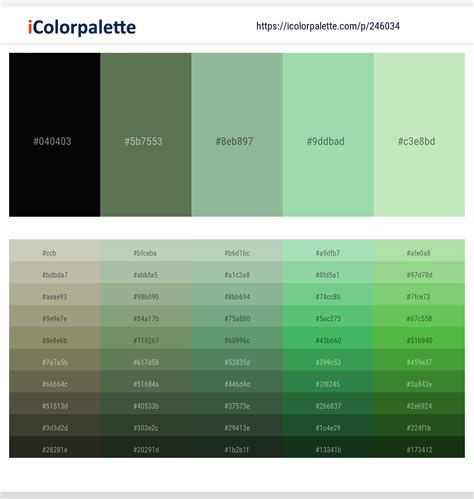Image resolution: width=474 pixels, height=499 pixels.
Task: Click the iColorpalette logo
Action: [82, 27]
